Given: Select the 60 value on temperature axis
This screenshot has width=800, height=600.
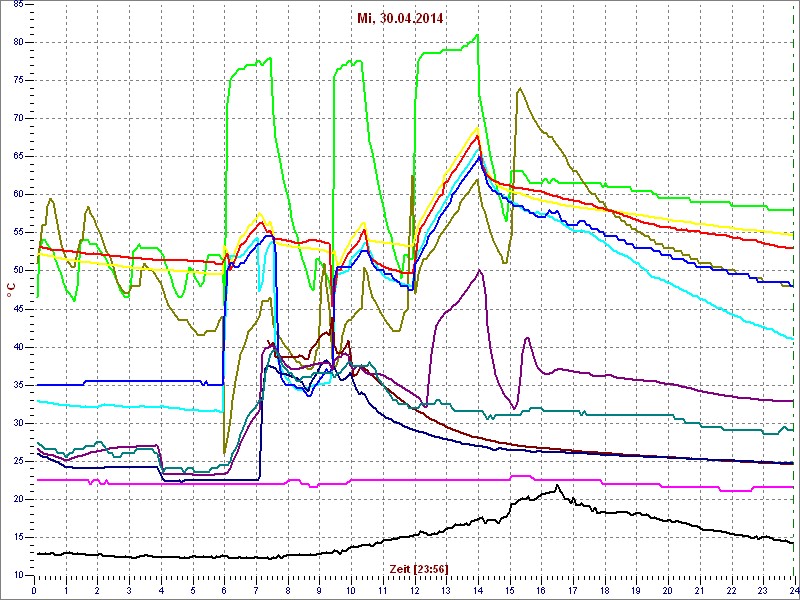Looking at the screenshot, I should [x=17, y=195].
